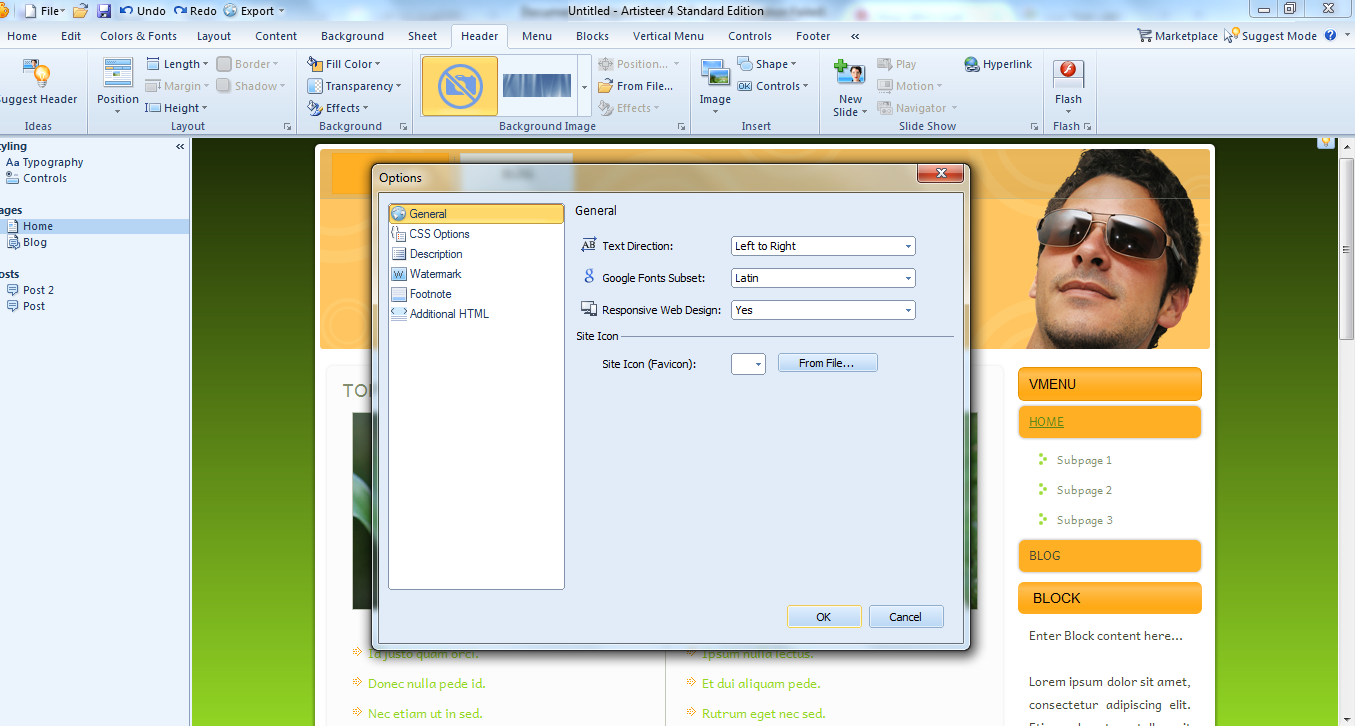Open the Transparency options

point(355,86)
